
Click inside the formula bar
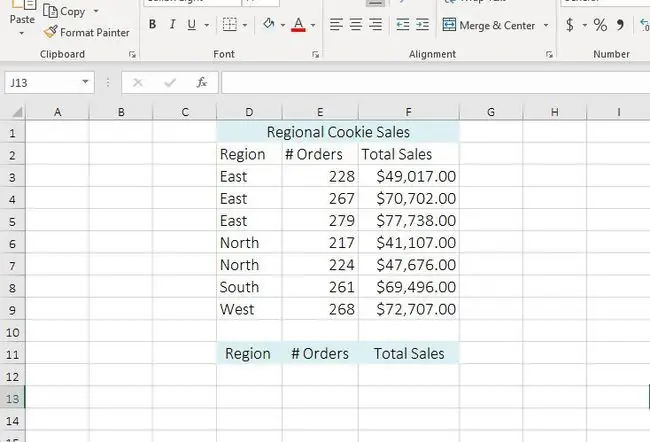(x=435, y=83)
